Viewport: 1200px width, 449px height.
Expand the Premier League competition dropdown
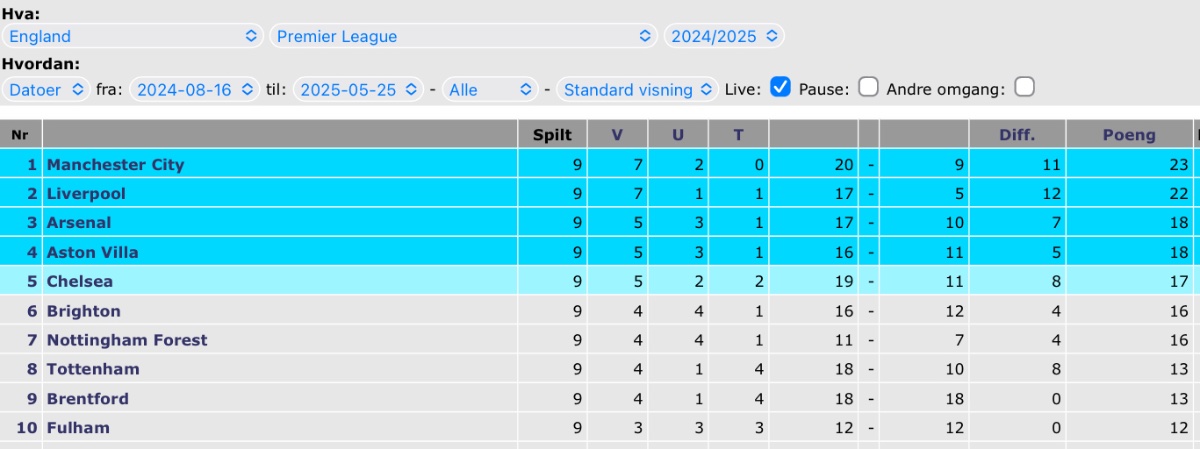pos(463,36)
